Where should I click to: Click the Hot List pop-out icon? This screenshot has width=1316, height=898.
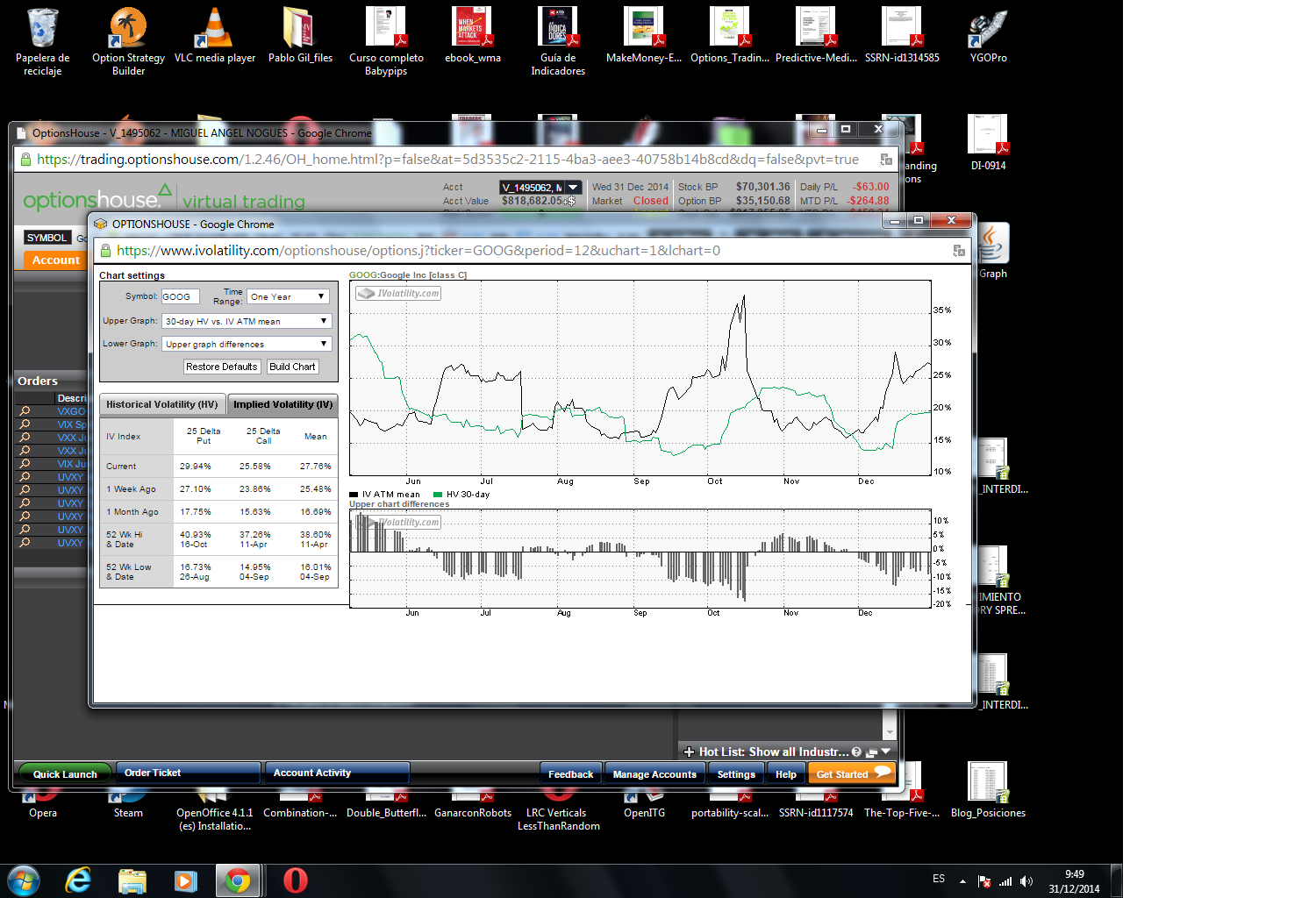[x=871, y=752]
